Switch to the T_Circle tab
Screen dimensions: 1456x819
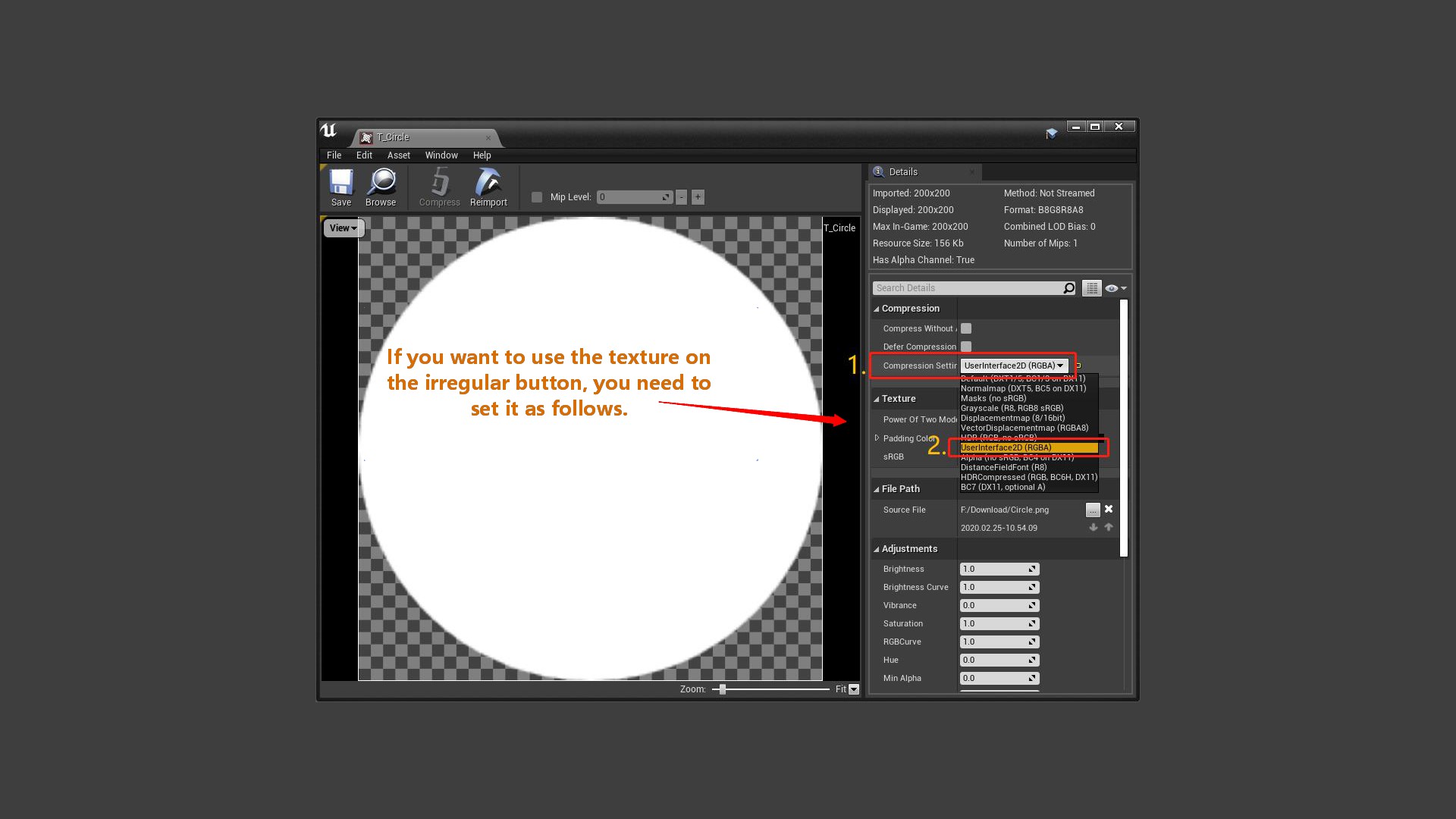(x=392, y=137)
